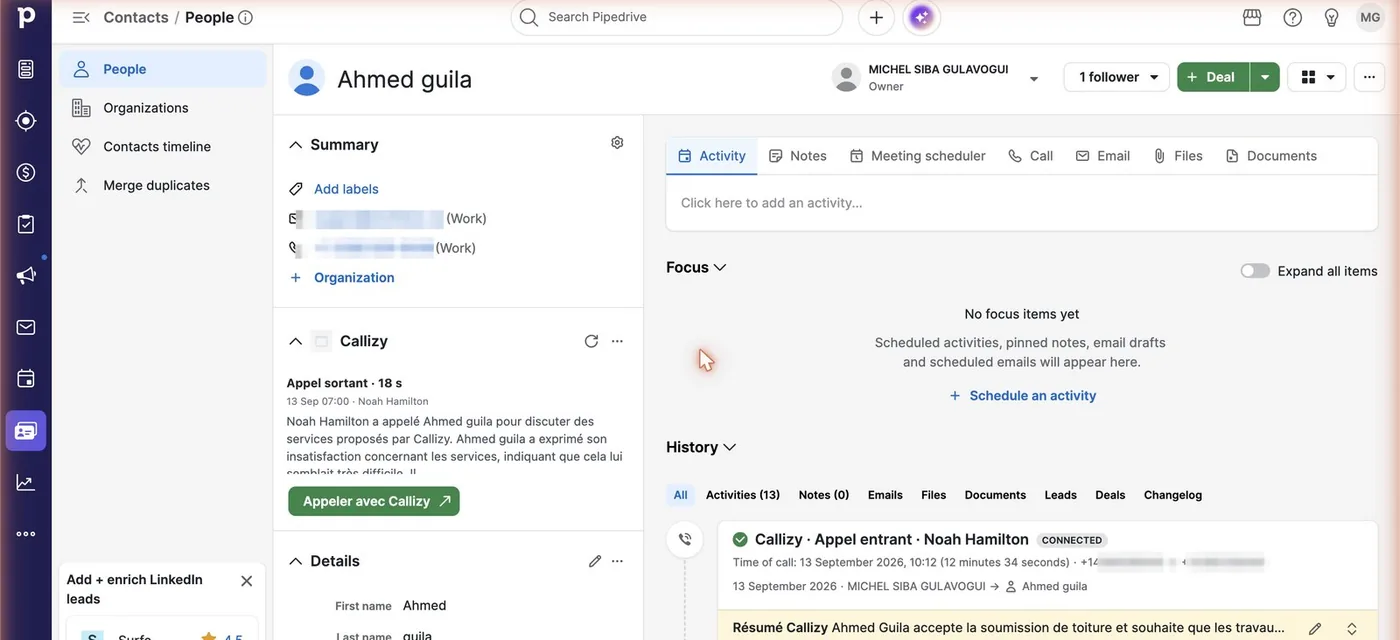Collapse the History section
1400x640 pixels.
[730, 447]
